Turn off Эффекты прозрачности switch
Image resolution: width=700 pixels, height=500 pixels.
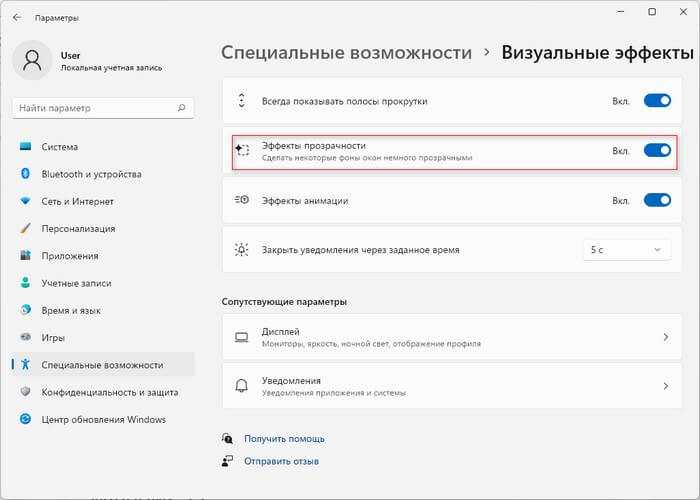click(x=657, y=150)
